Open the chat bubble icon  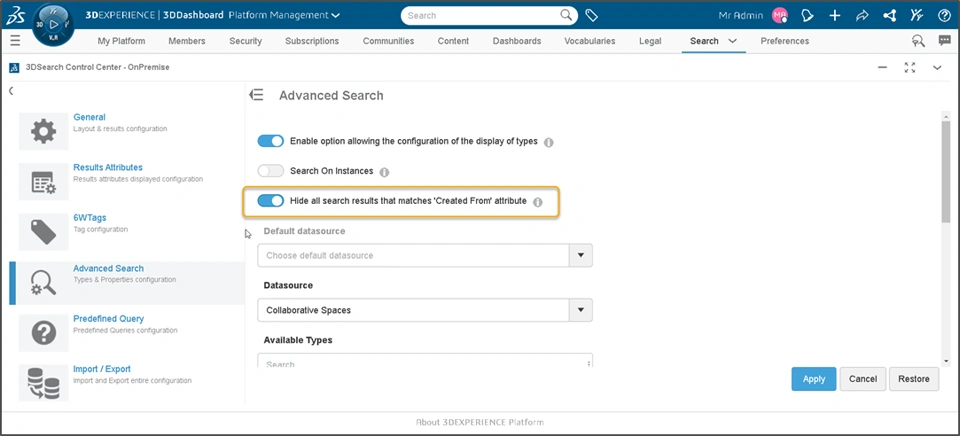pyautogui.click(x=944, y=41)
